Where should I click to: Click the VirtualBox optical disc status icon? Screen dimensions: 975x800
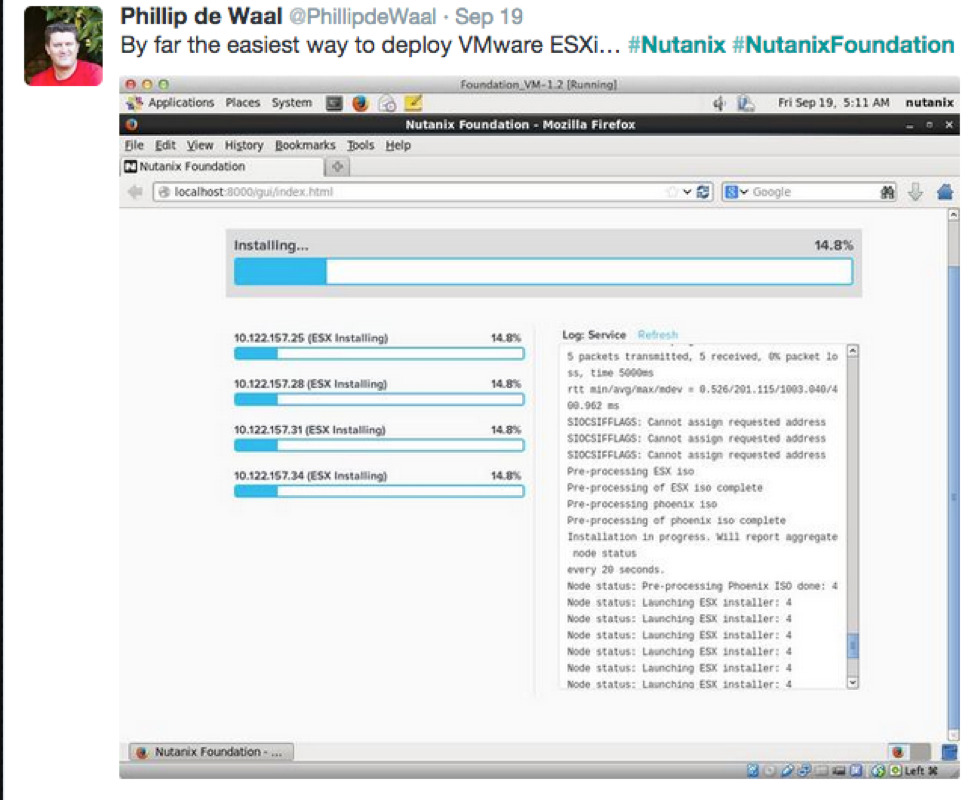769,771
